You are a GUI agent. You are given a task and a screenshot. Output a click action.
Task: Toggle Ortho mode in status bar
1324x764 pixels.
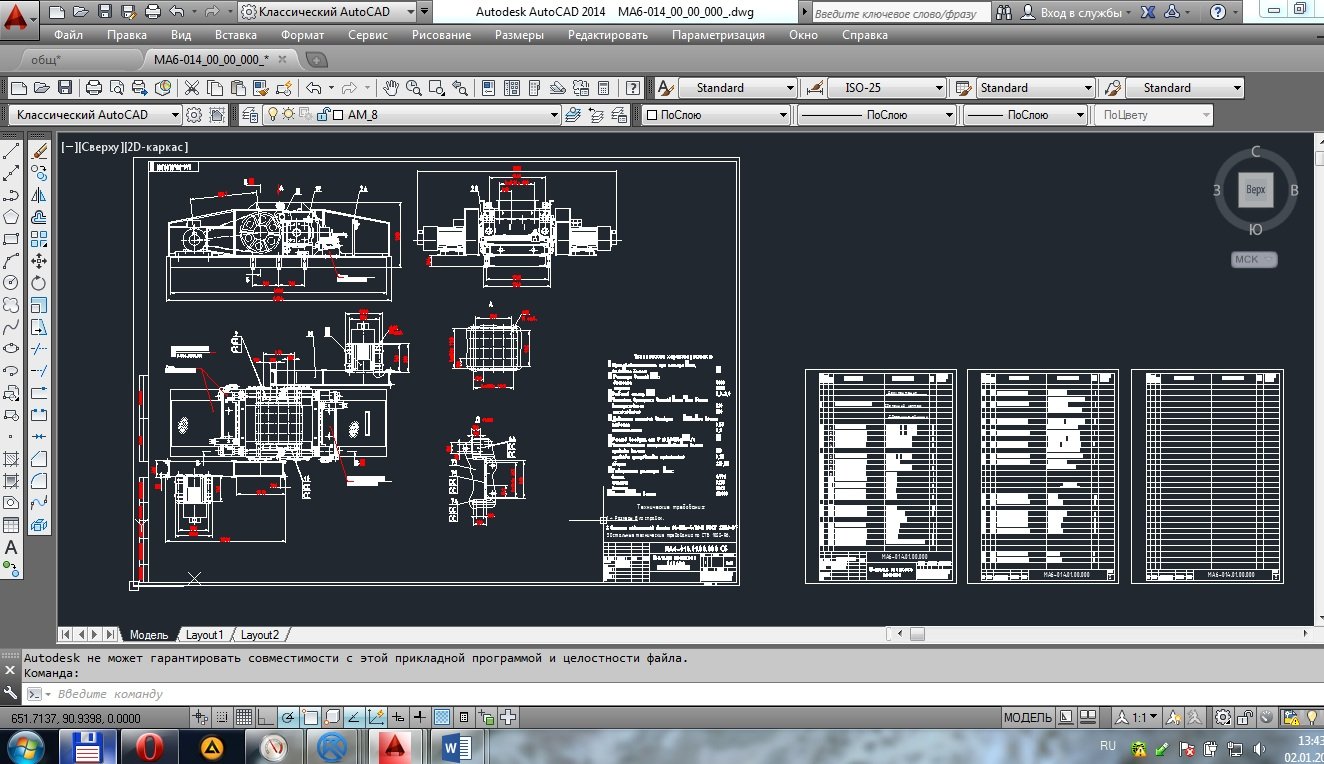coord(265,717)
